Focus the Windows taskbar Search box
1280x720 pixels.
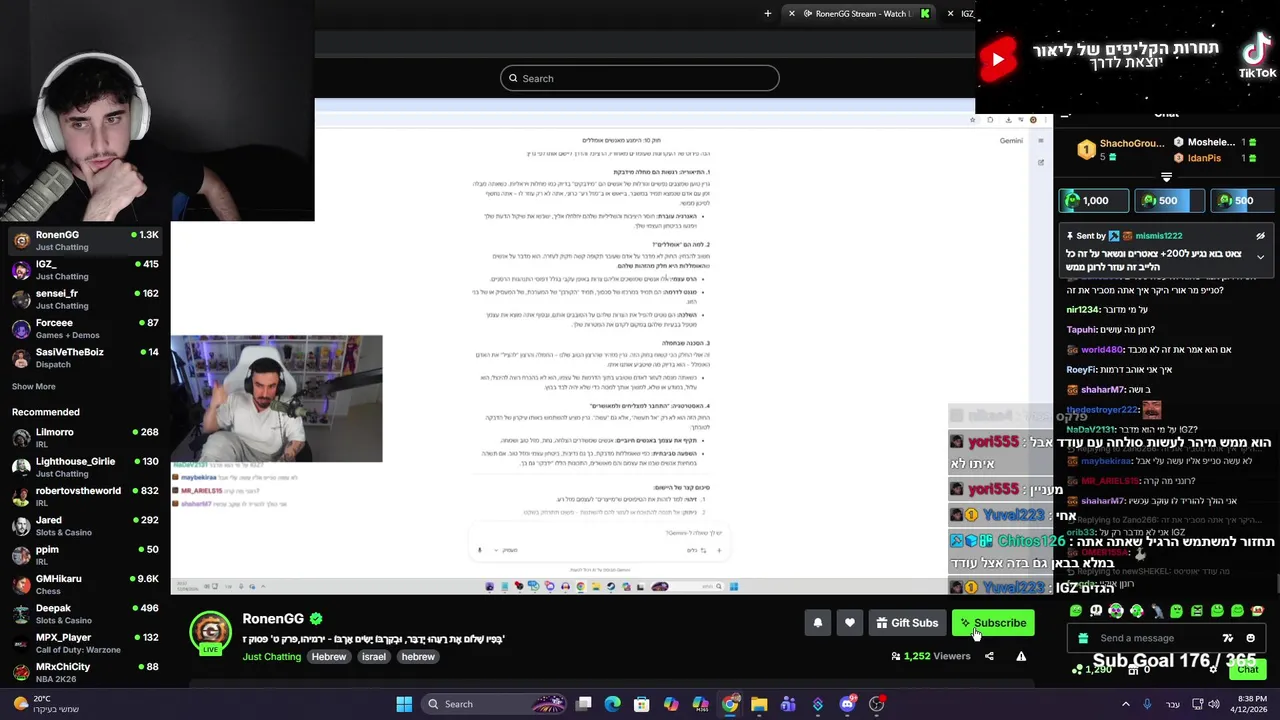pos(493,704)
